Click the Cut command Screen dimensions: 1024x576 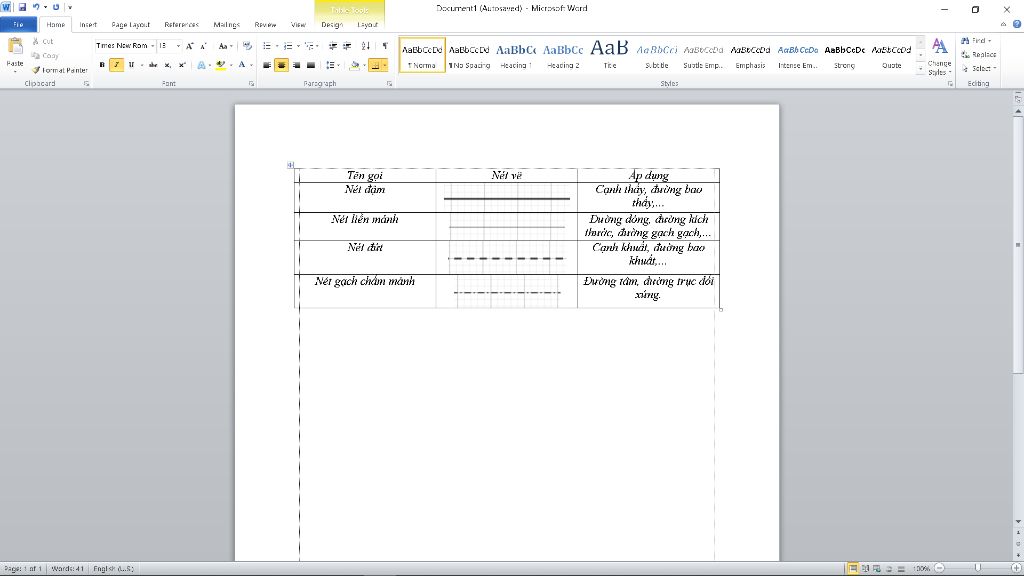point(43,41)
